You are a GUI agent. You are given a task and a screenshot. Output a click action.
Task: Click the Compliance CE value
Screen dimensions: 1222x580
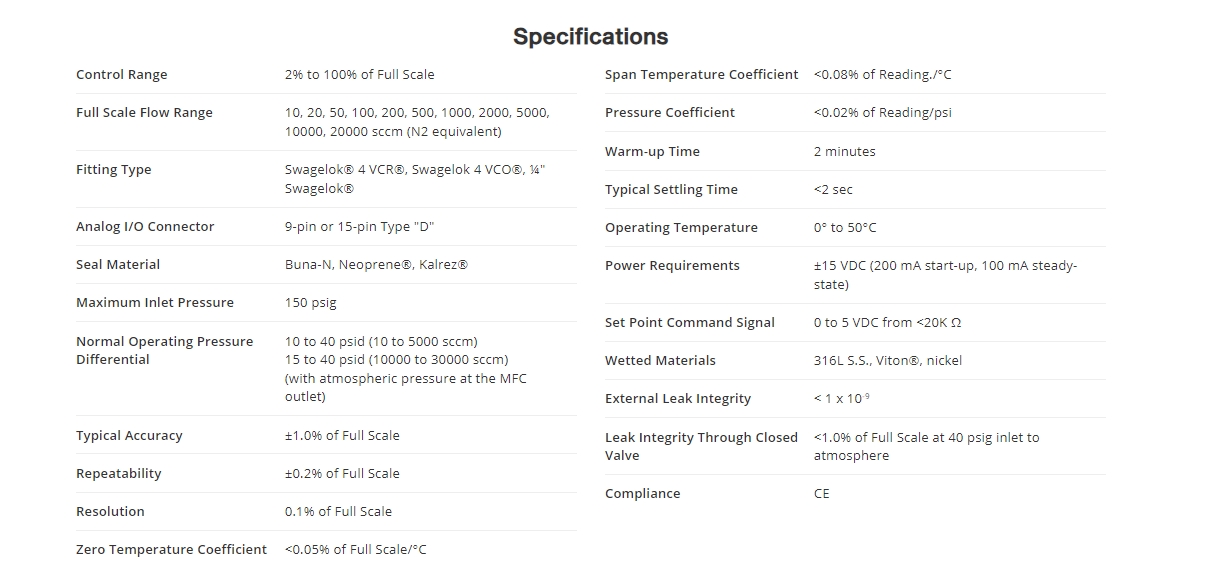pyautogui.click(x=822, y=494)
